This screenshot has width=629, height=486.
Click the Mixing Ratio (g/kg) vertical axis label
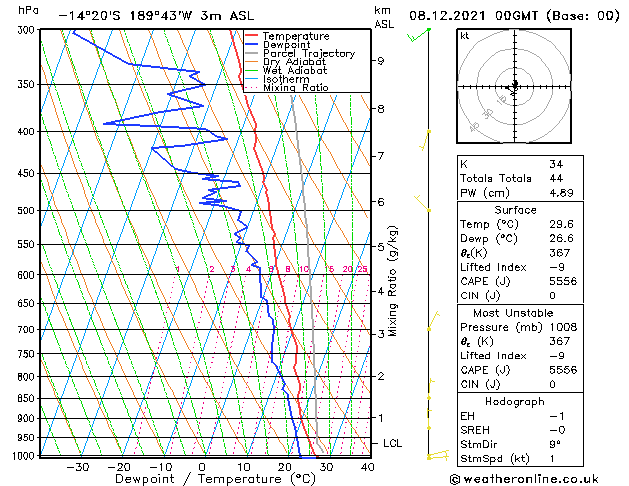tap(394, 280)
